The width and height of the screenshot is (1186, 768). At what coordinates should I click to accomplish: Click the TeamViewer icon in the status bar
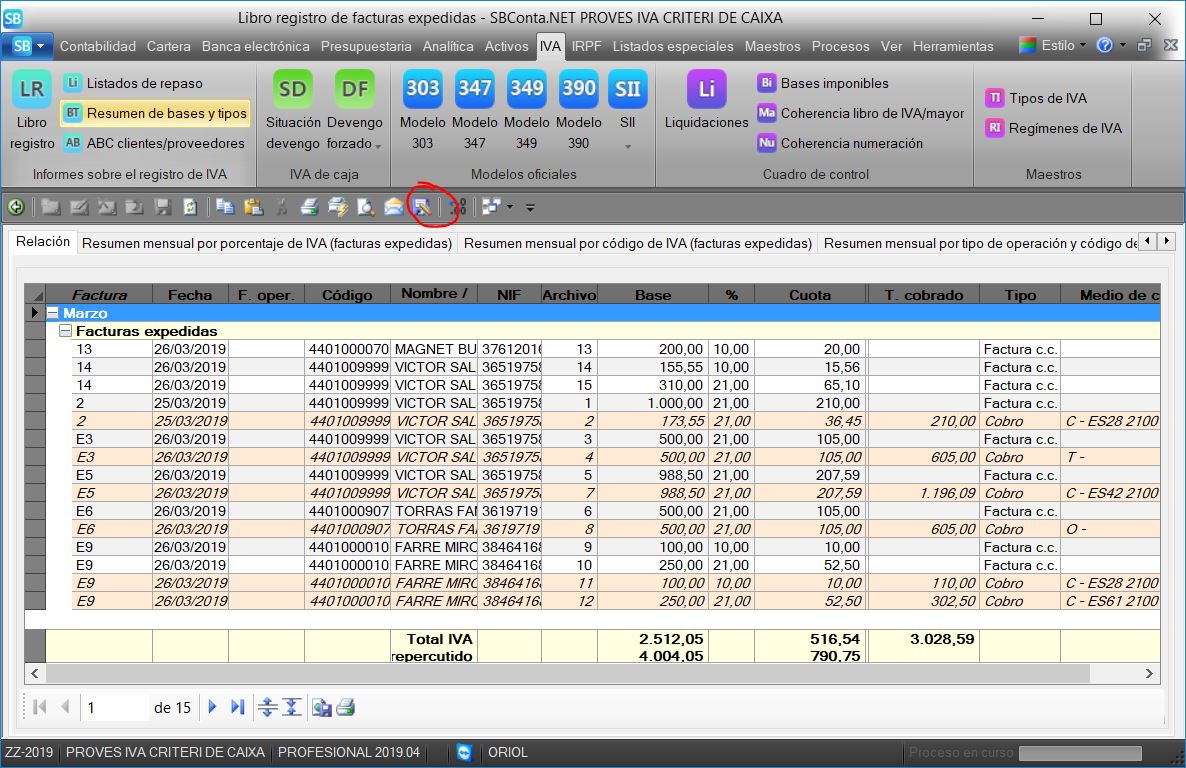tap(464, 752)
